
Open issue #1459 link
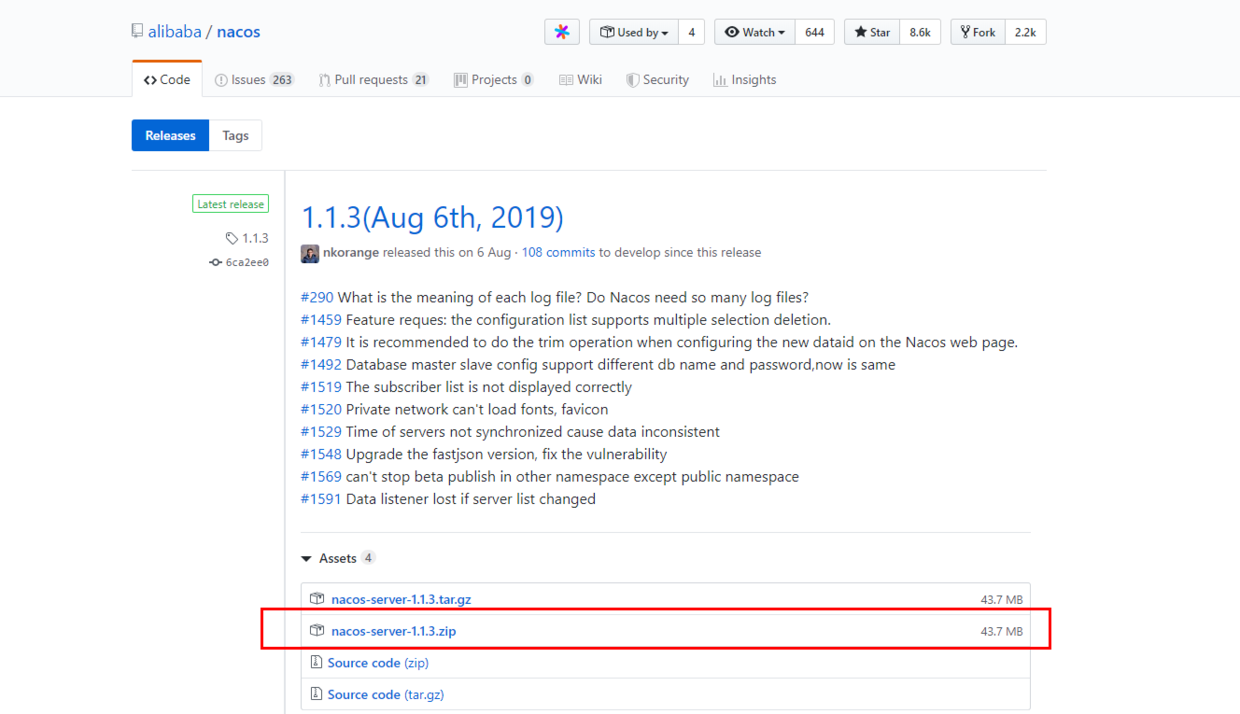tap(321, 320)
